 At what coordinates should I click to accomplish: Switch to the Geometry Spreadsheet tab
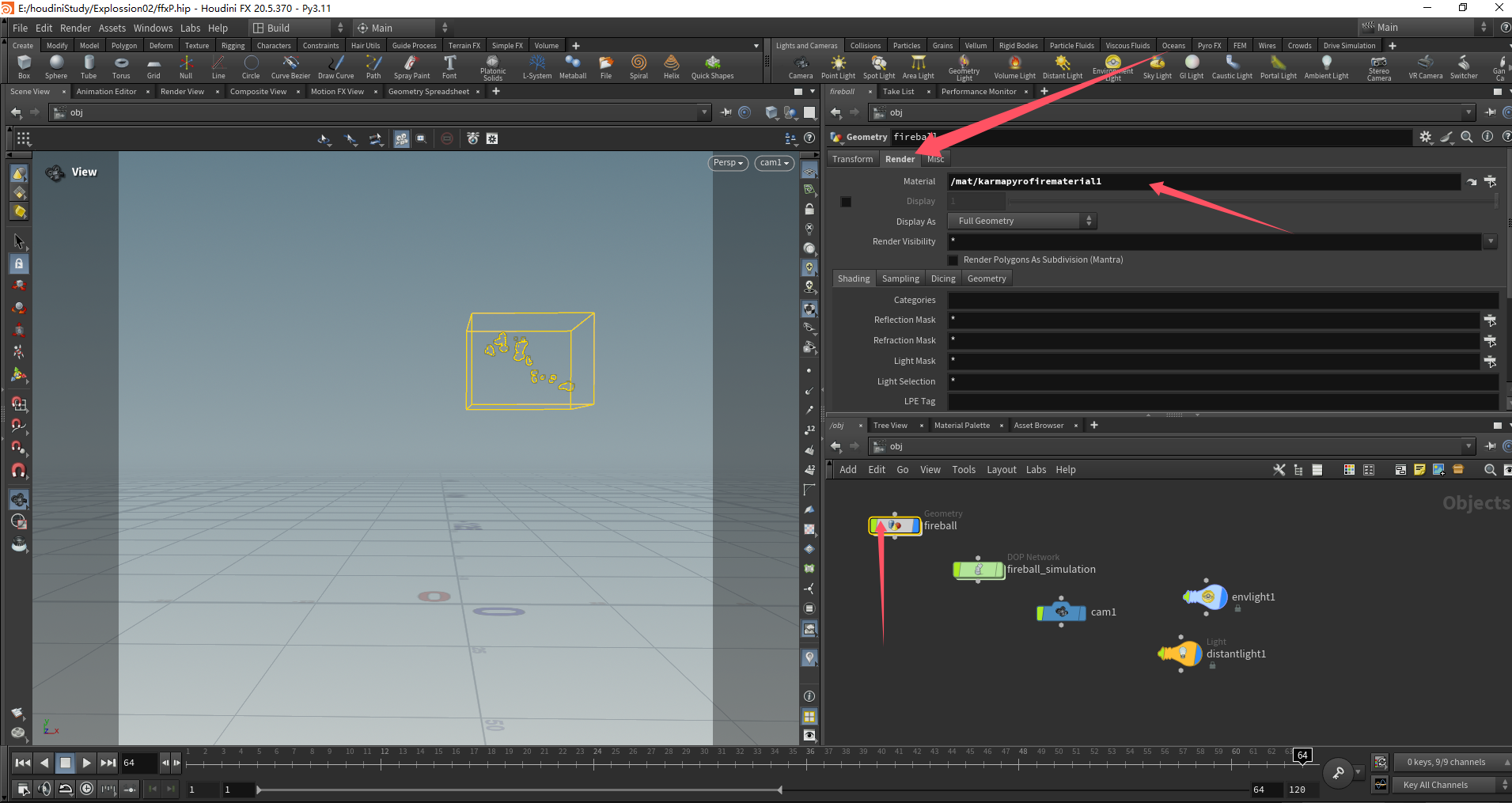pyautogui.click(x=428, y=92)
